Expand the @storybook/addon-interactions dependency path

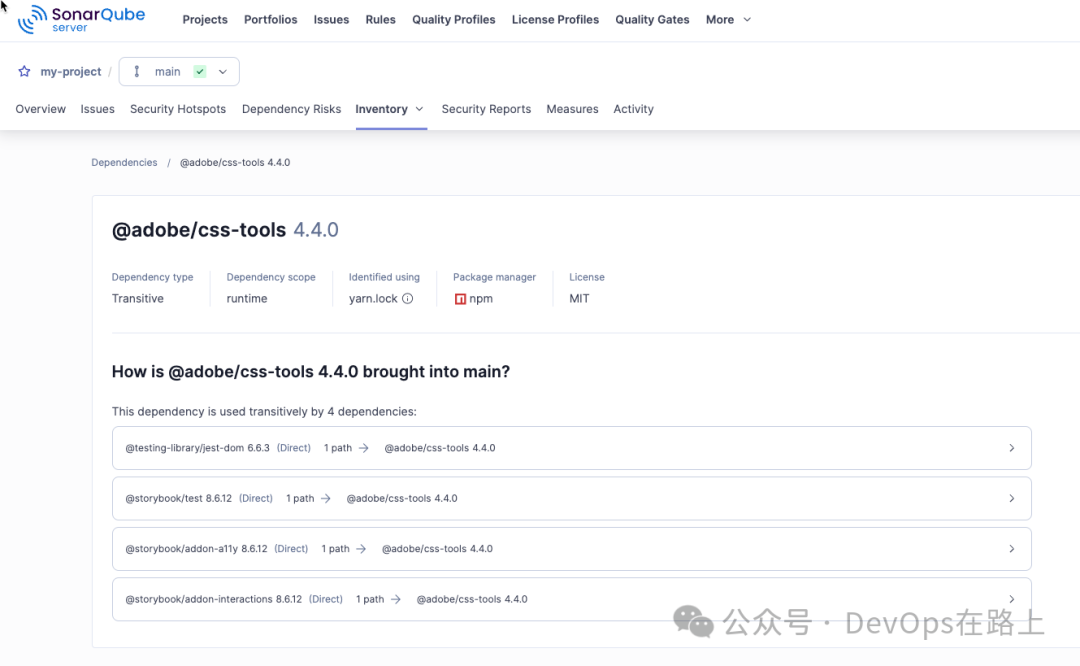1012,599
